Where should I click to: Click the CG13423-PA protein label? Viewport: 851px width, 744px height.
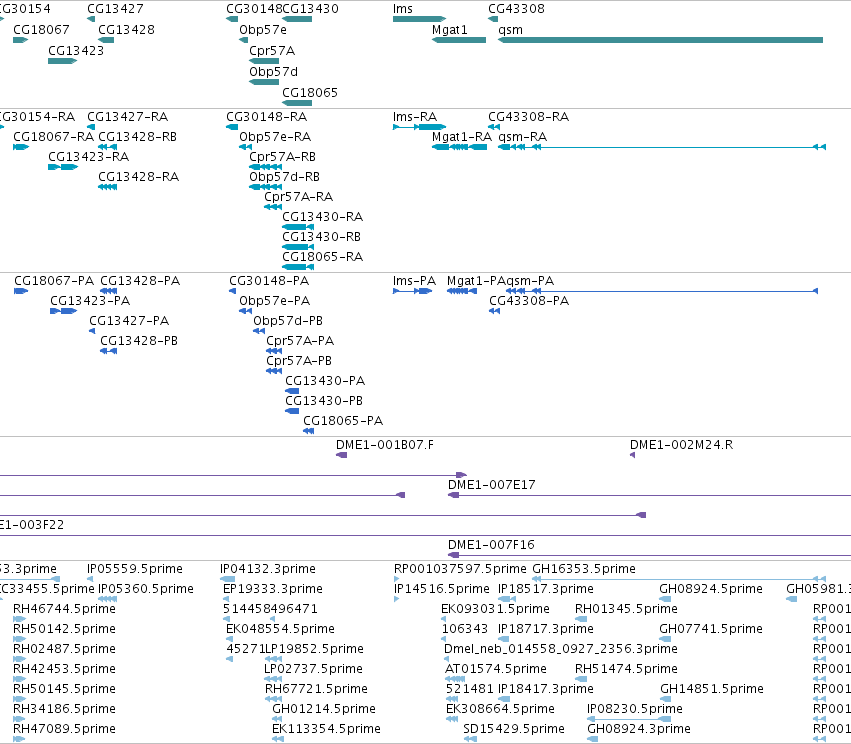(x=90, y=301)
